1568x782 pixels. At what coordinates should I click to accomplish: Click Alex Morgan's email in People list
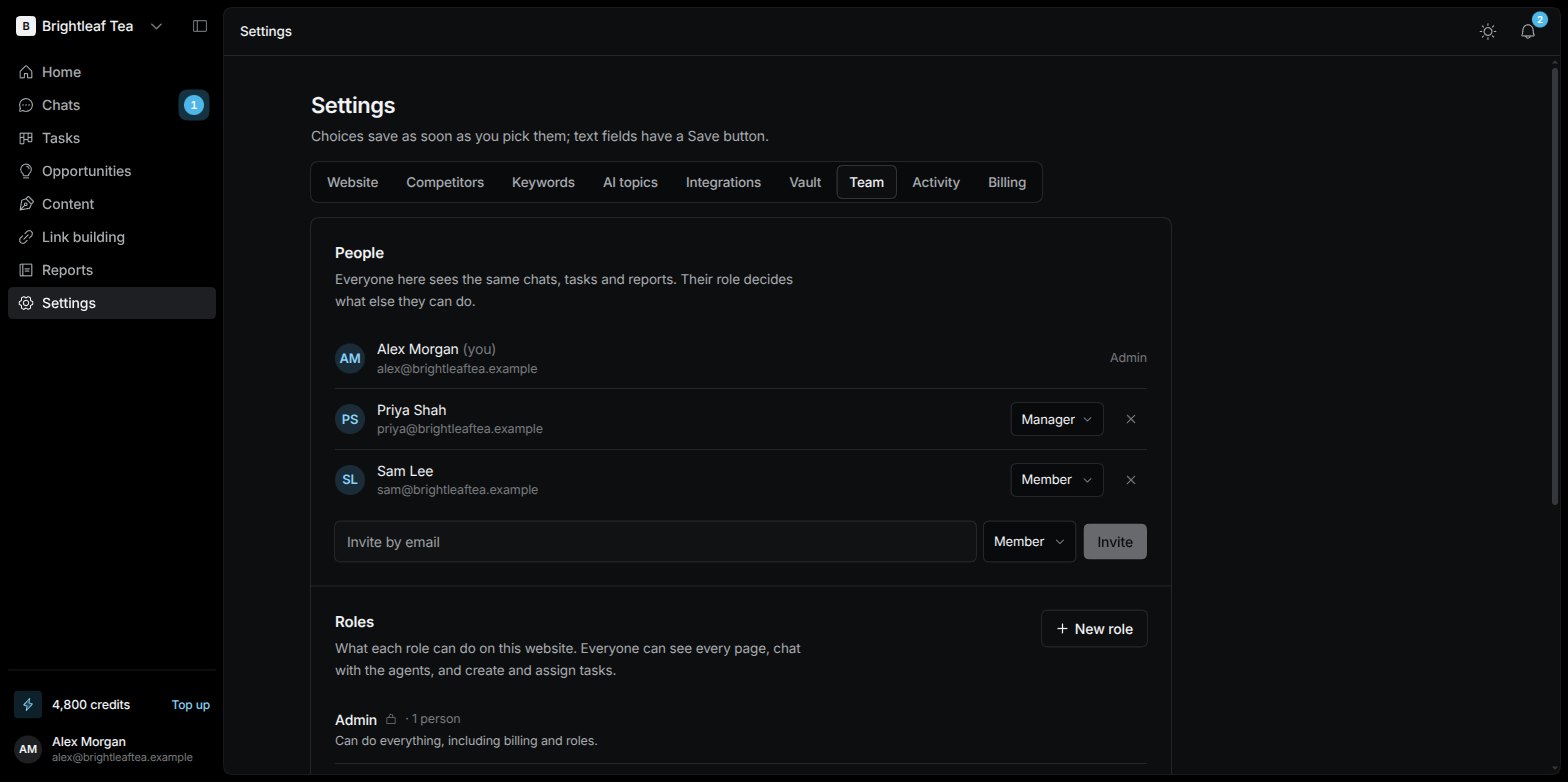[x=457, y=368]
